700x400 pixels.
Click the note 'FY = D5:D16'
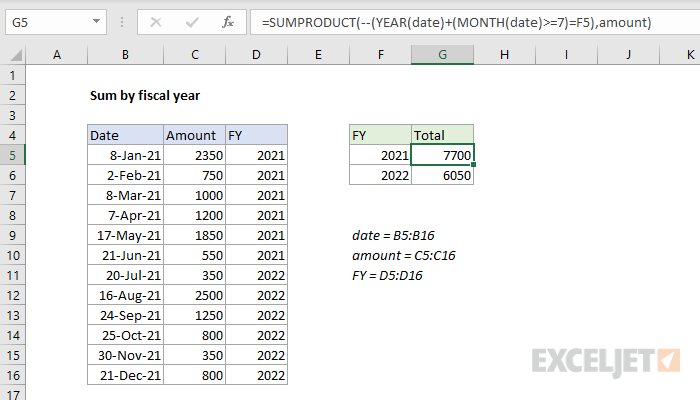pyautogui.click(x=387, y=275)
